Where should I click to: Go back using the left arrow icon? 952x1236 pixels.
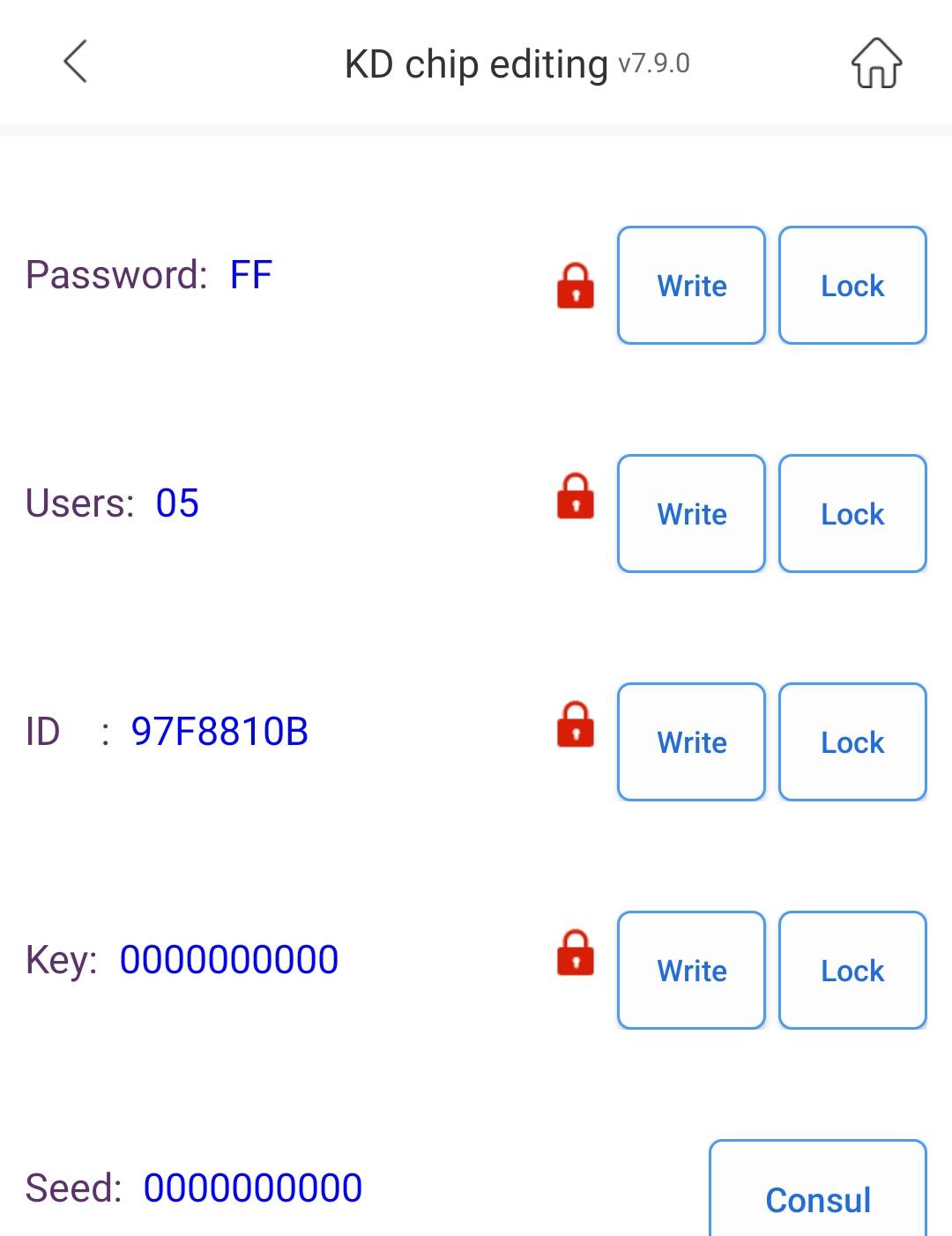76,62
